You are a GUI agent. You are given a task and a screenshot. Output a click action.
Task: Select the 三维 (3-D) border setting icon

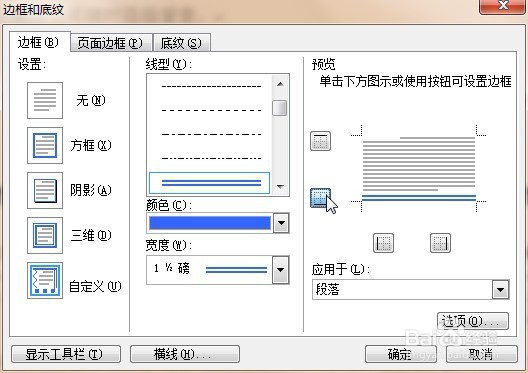[45, 235]
